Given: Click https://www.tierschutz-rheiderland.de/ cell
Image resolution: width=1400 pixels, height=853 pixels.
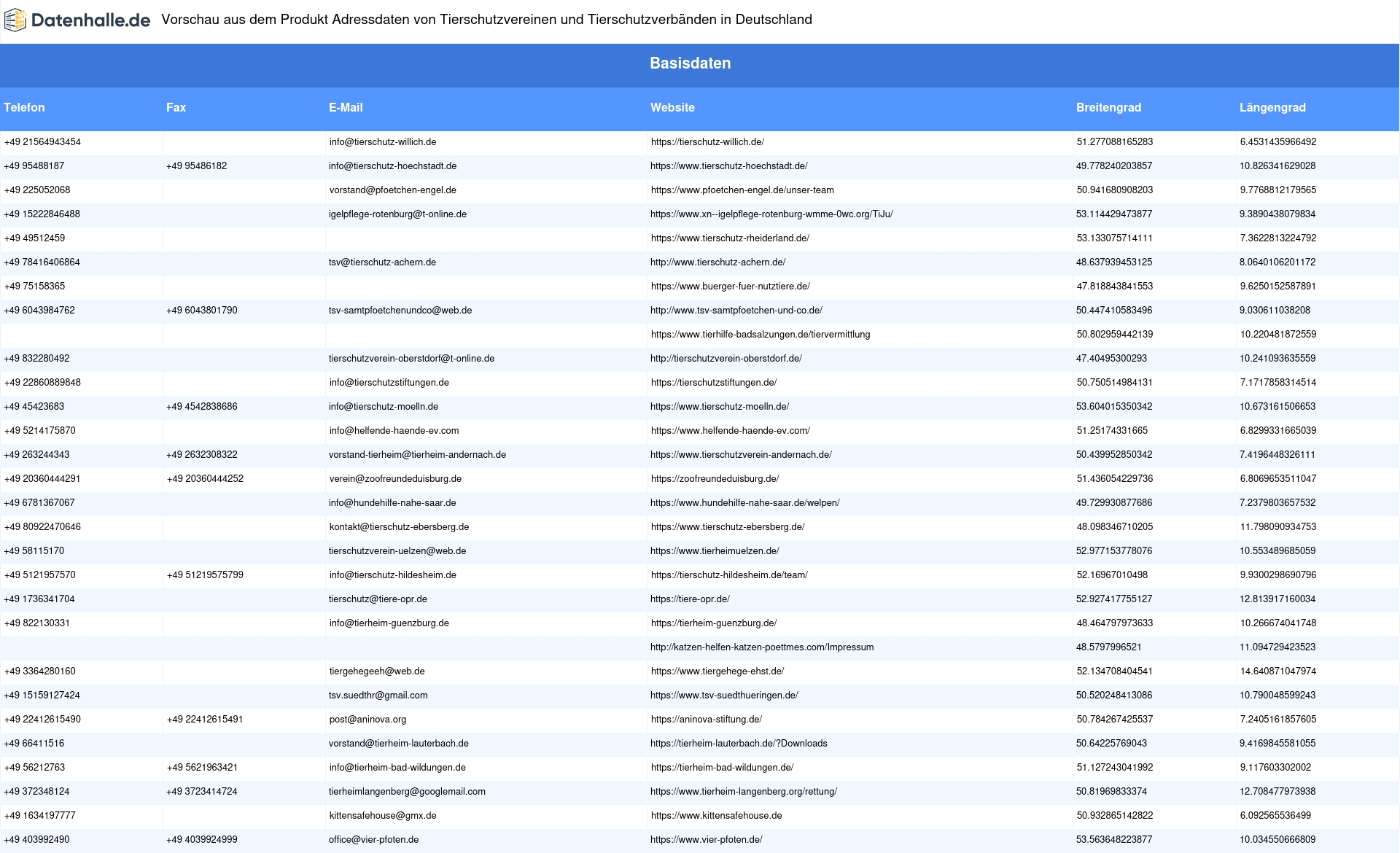Looking at the screenshot, I should tap(730, 238).
